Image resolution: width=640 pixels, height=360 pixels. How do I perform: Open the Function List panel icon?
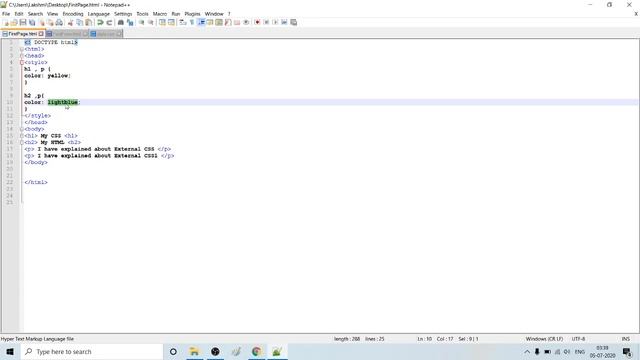coord(228,22)
